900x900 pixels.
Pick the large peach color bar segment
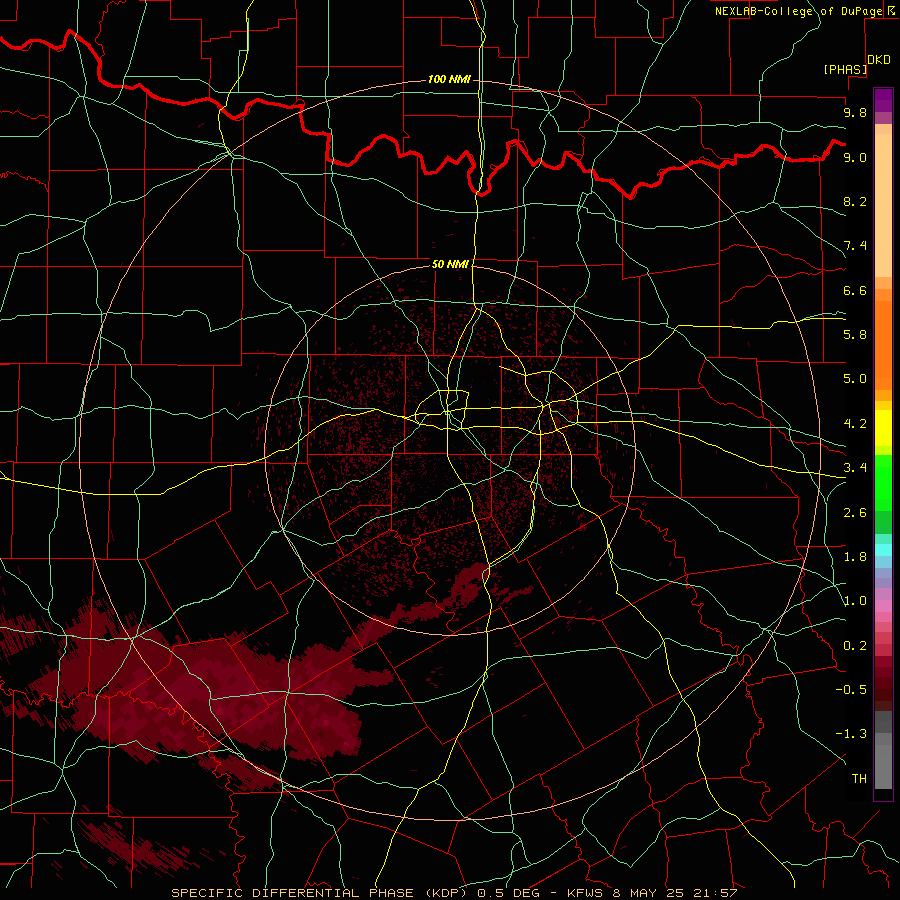pyautogui.click(x=883, y=205)
